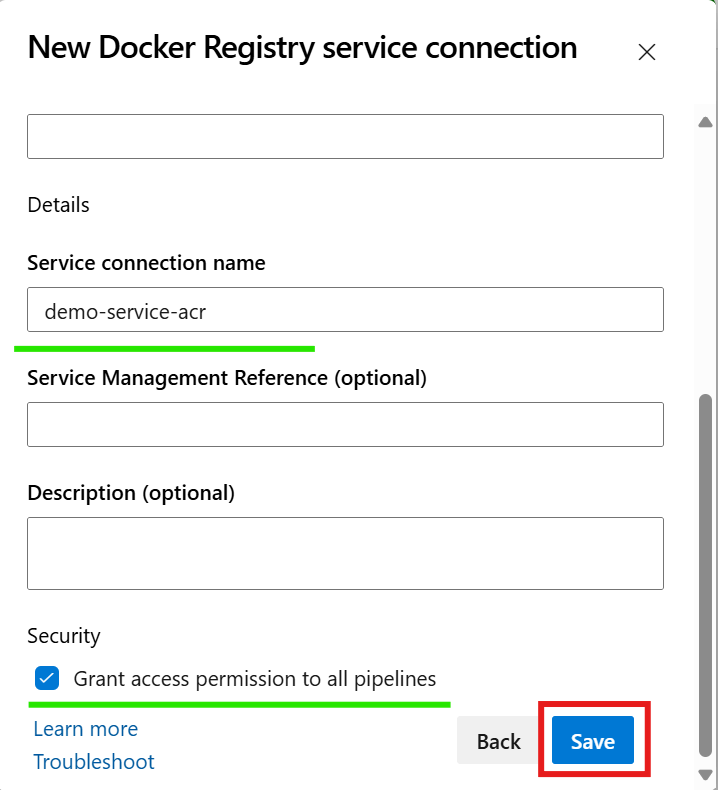Image resolution: width=718 pixels, height=790 pixels.
Task: Open the Learn more link
Action: click(85, 729)
